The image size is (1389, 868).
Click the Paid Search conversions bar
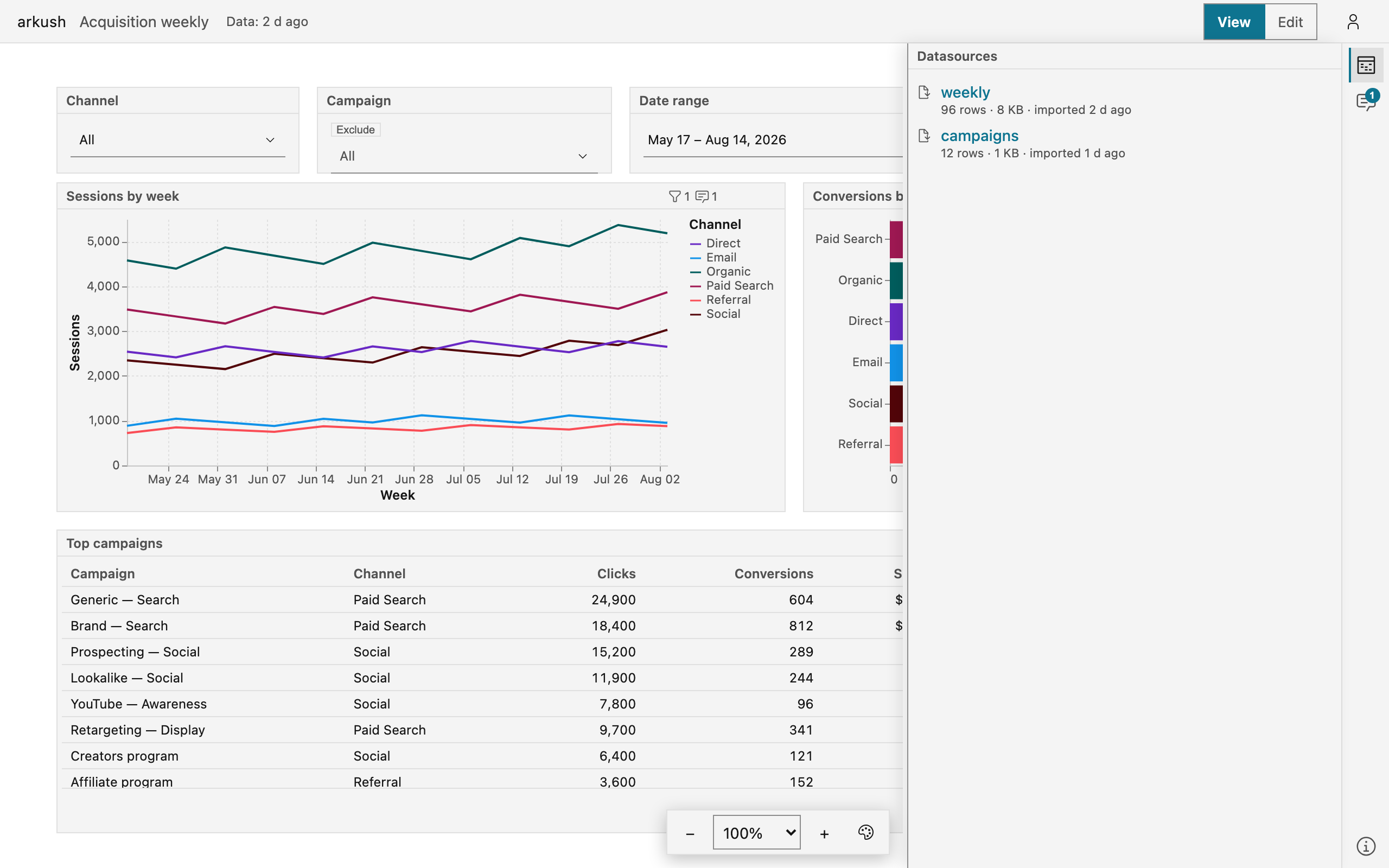896,239
